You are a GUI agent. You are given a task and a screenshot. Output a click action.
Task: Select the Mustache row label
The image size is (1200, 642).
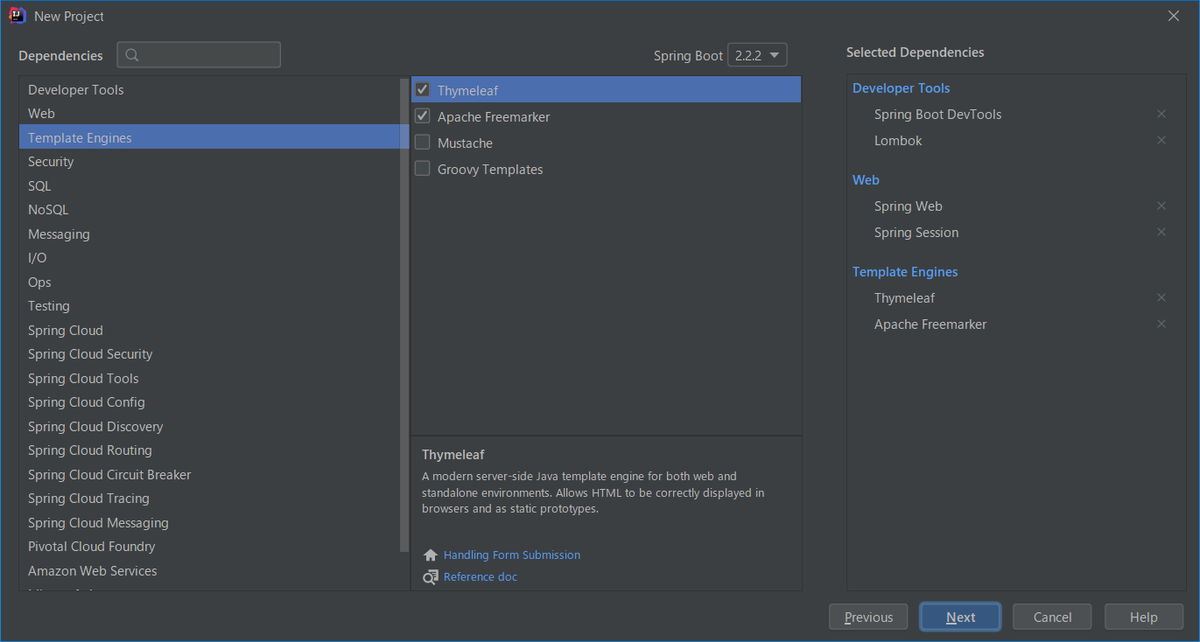(465, 143)
